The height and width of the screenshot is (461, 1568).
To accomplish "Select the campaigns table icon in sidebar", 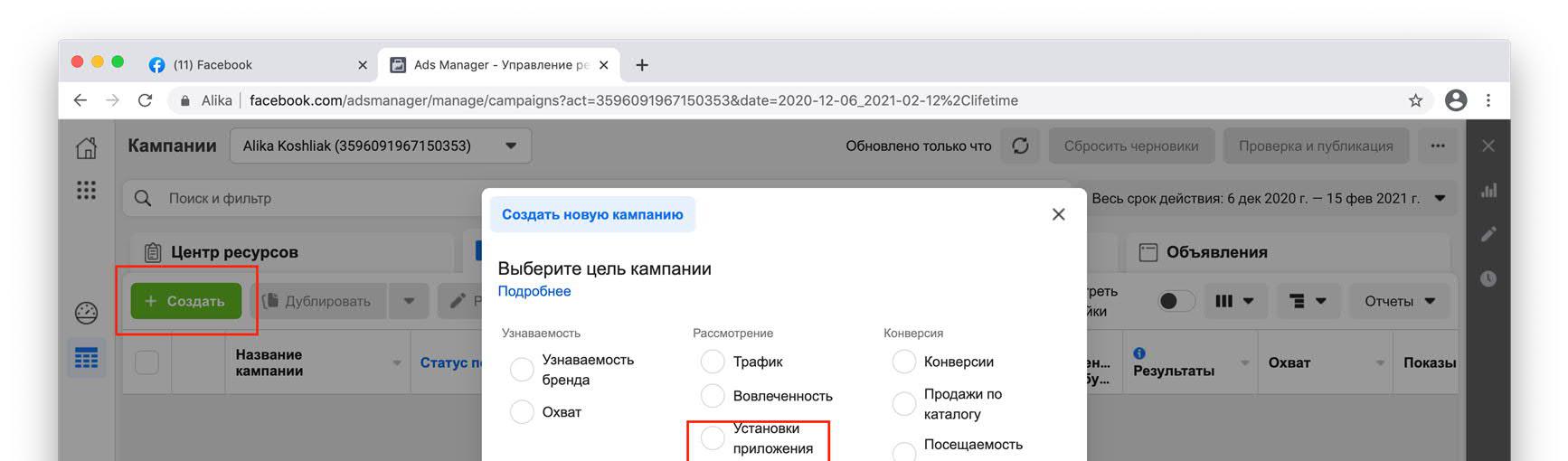I will 86,359.
